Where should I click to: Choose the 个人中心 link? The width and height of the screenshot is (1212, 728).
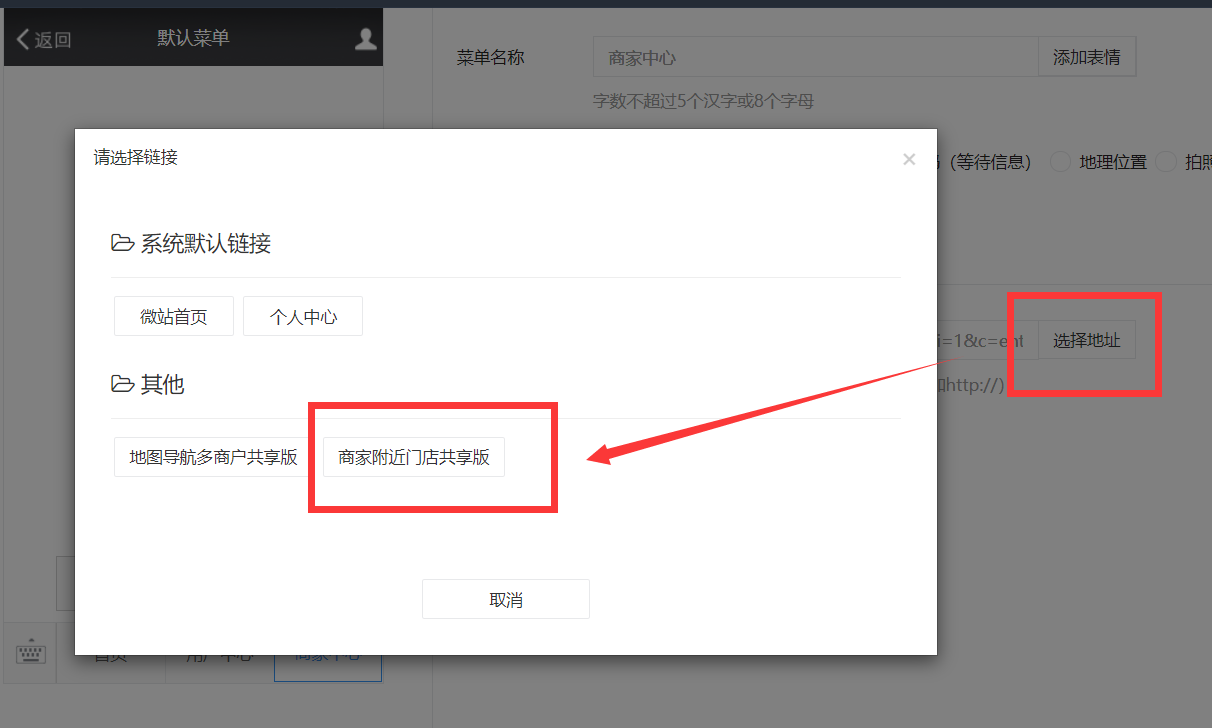(303, 316)
